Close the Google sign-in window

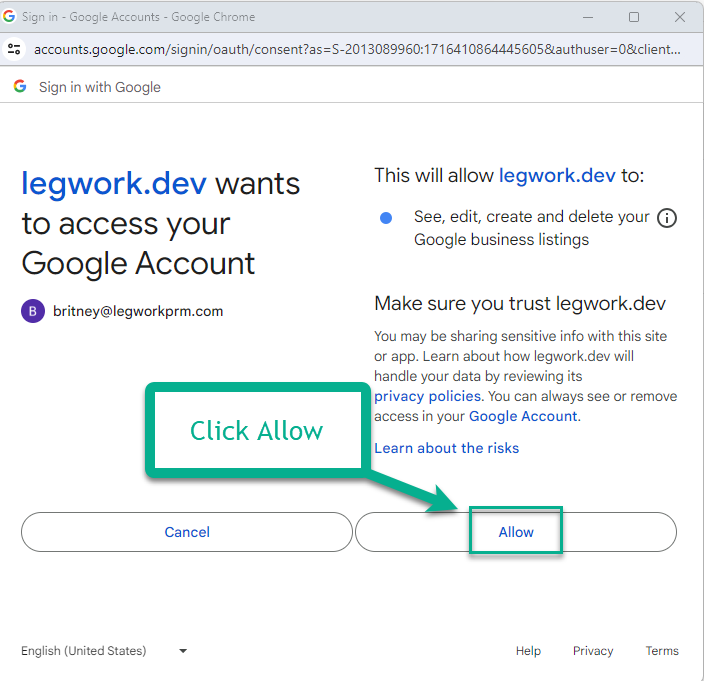click(x=680, y=17)
